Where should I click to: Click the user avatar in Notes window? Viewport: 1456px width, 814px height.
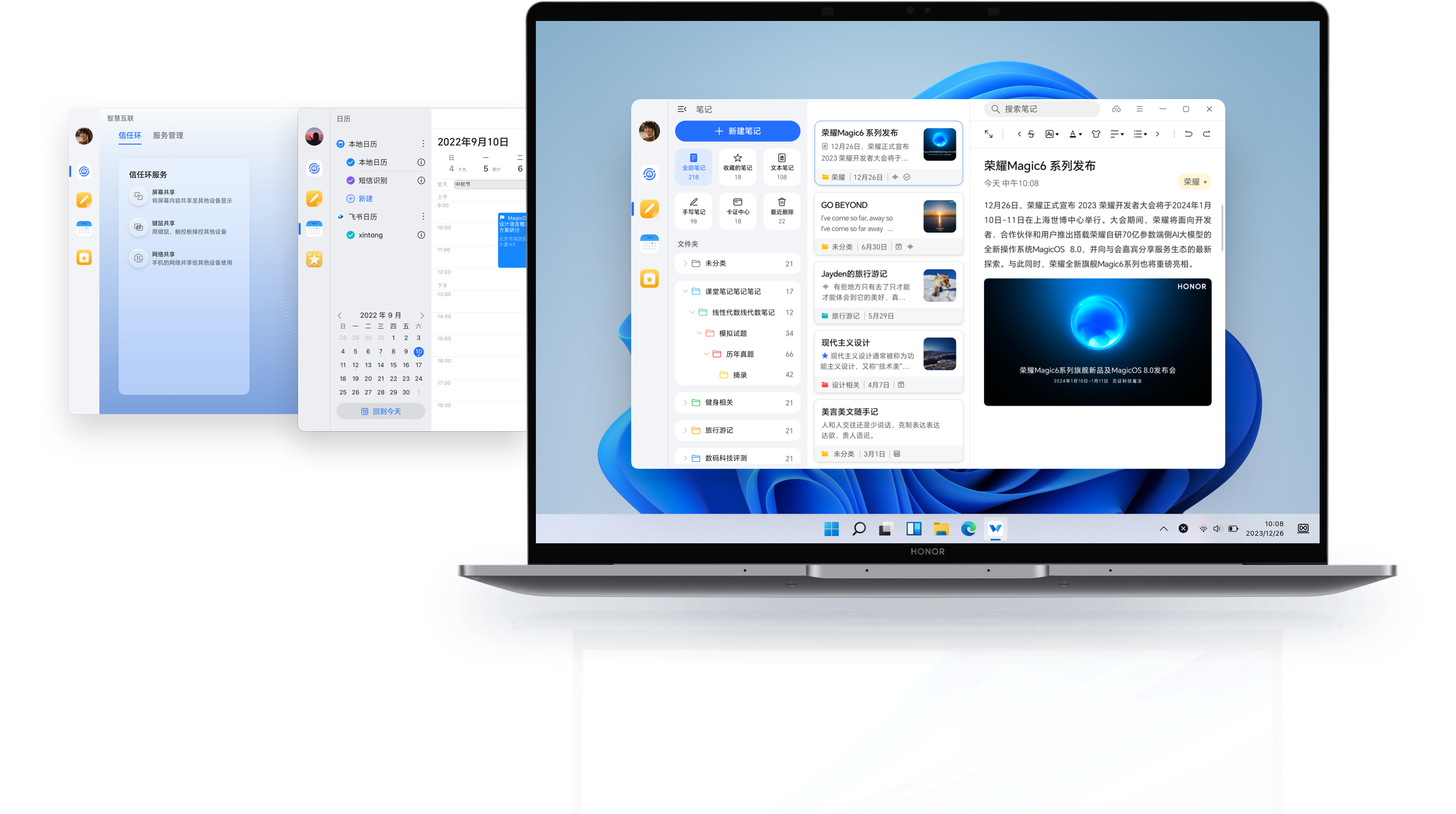click(x=649, y=131)
